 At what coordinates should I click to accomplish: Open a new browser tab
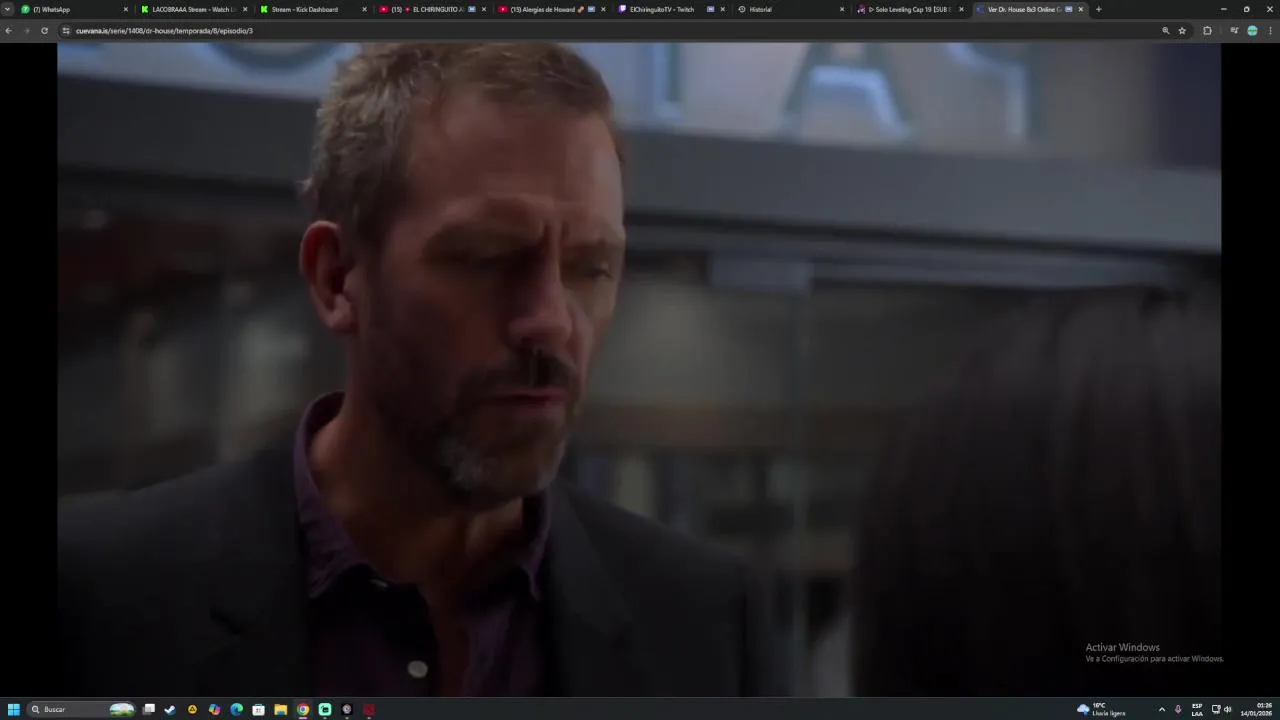click(1098, 9)
